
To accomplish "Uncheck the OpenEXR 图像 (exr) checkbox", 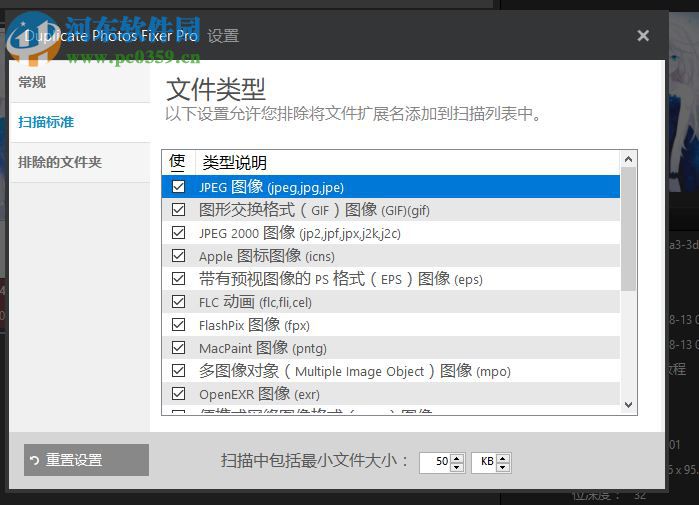I will point(178,394).
